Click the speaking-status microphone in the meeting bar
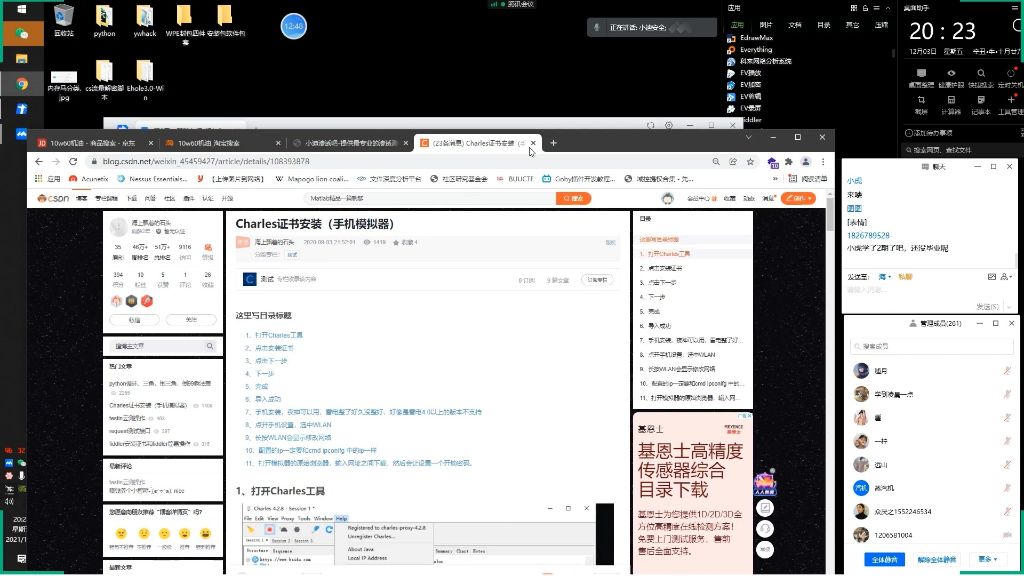 596,27
